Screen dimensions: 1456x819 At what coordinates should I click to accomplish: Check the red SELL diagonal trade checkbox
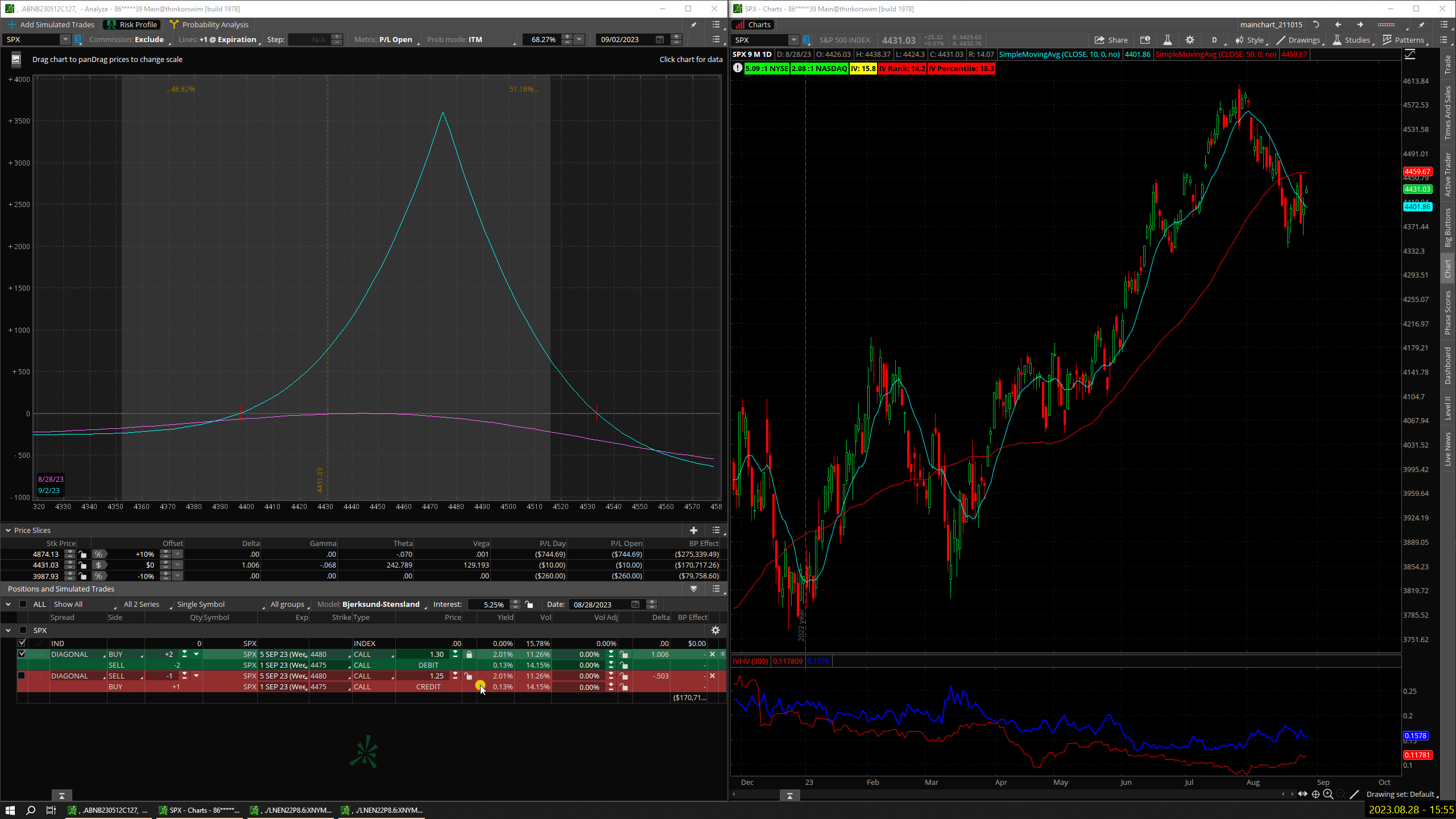point(22,676)
